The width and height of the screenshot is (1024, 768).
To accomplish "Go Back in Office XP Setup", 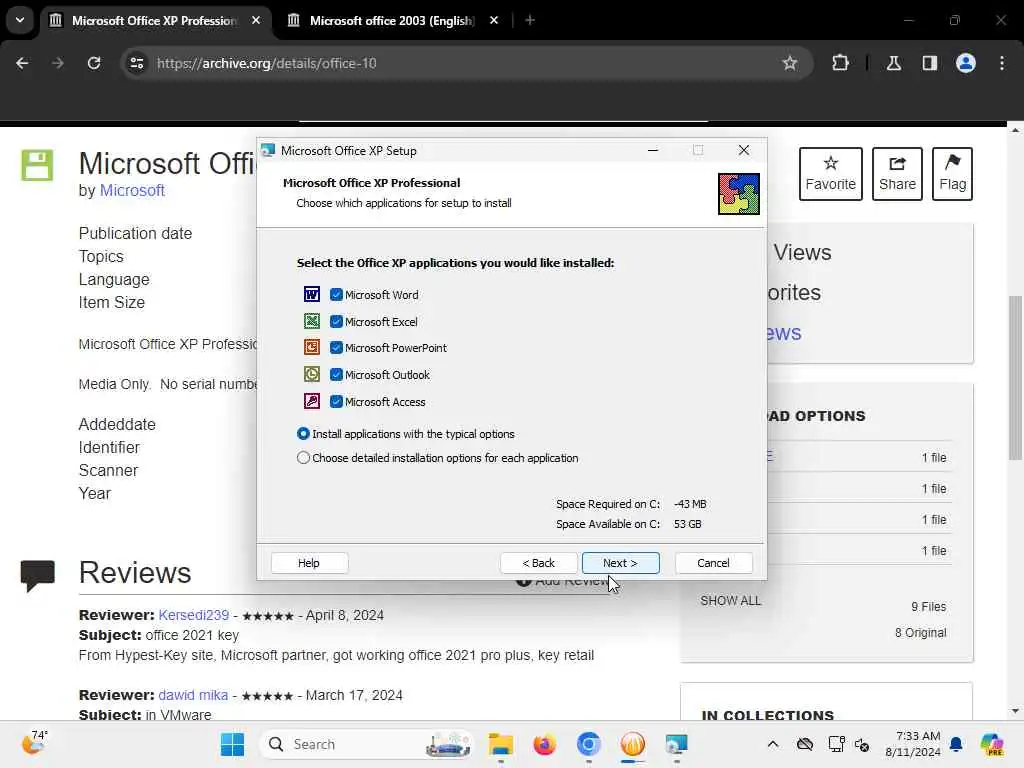I will 539,563.
